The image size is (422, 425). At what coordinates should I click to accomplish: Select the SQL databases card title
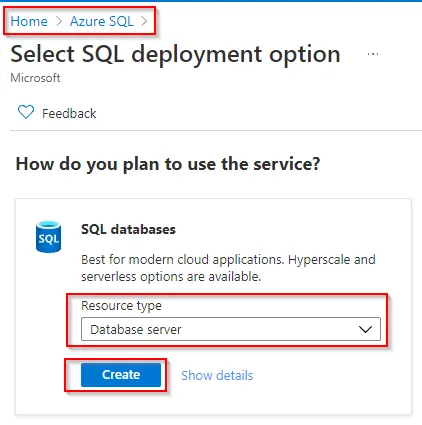[128, 229]
